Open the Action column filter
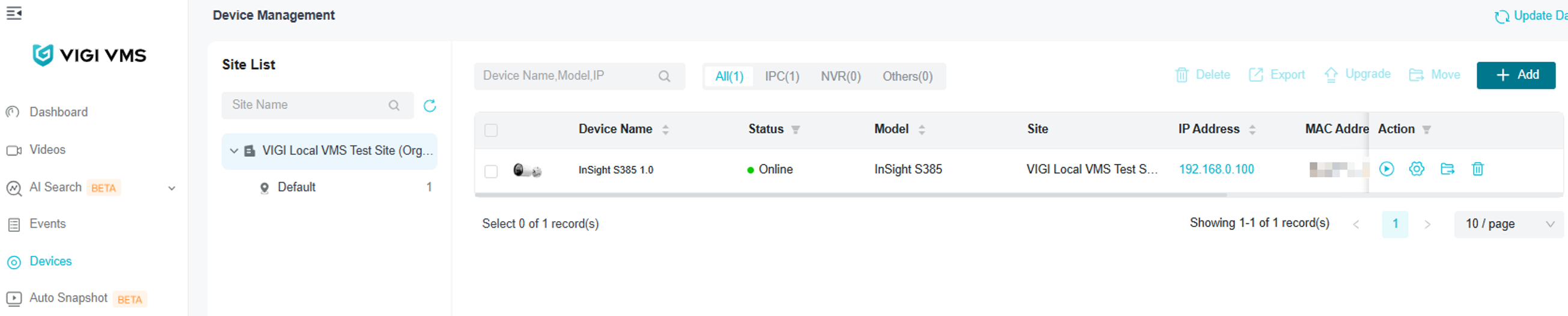The width and height of the screenshot is (1568, 316). coord(1426,130)
